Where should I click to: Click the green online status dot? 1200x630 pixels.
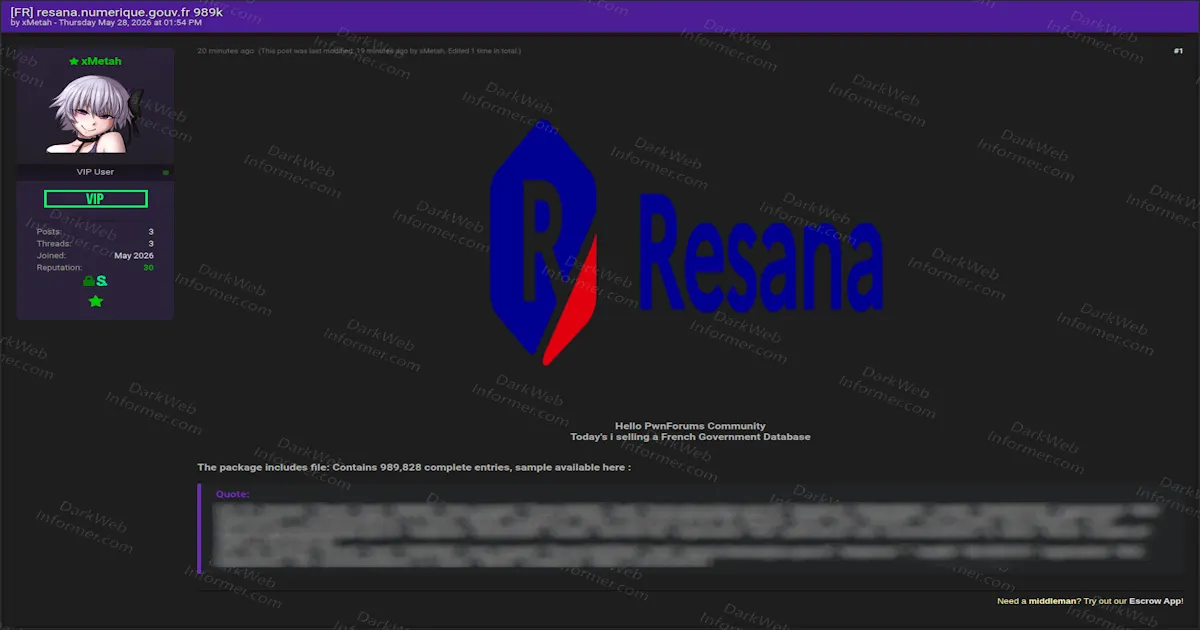pos(166,173)
